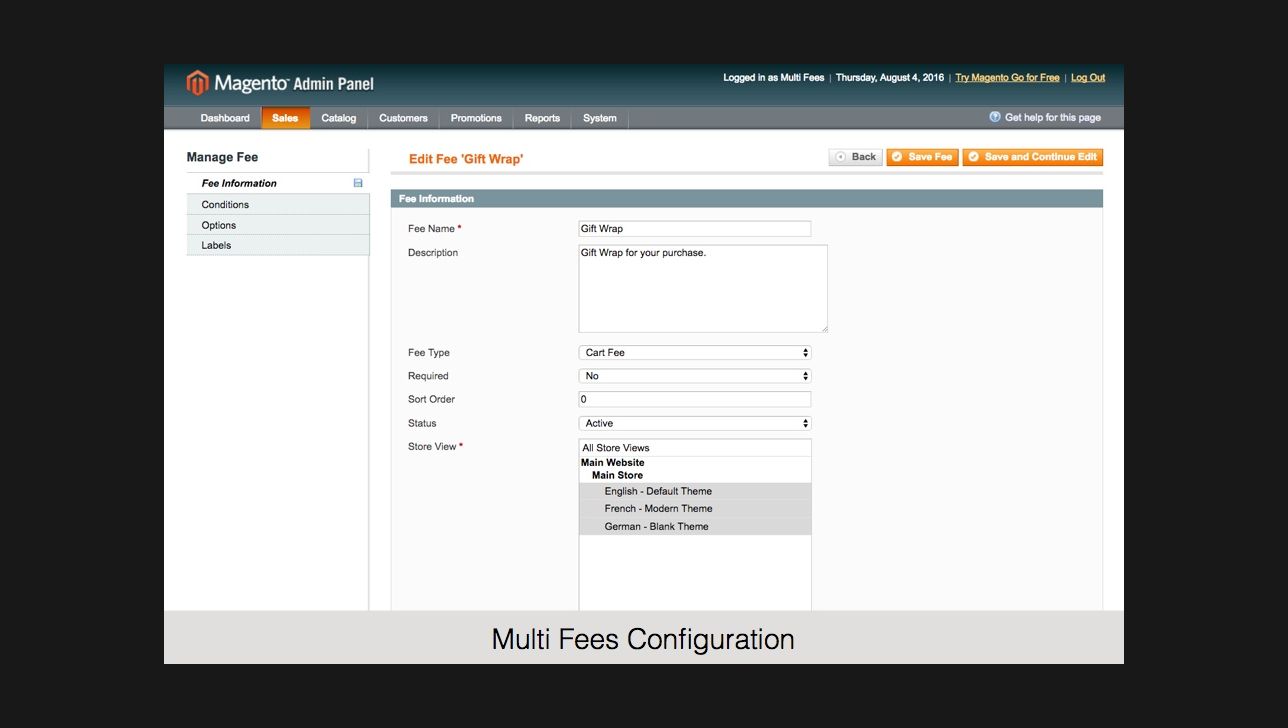Screen dimensions: 1288x728
Task: Switch to the Labels tab
Action: tap(217, 245)
